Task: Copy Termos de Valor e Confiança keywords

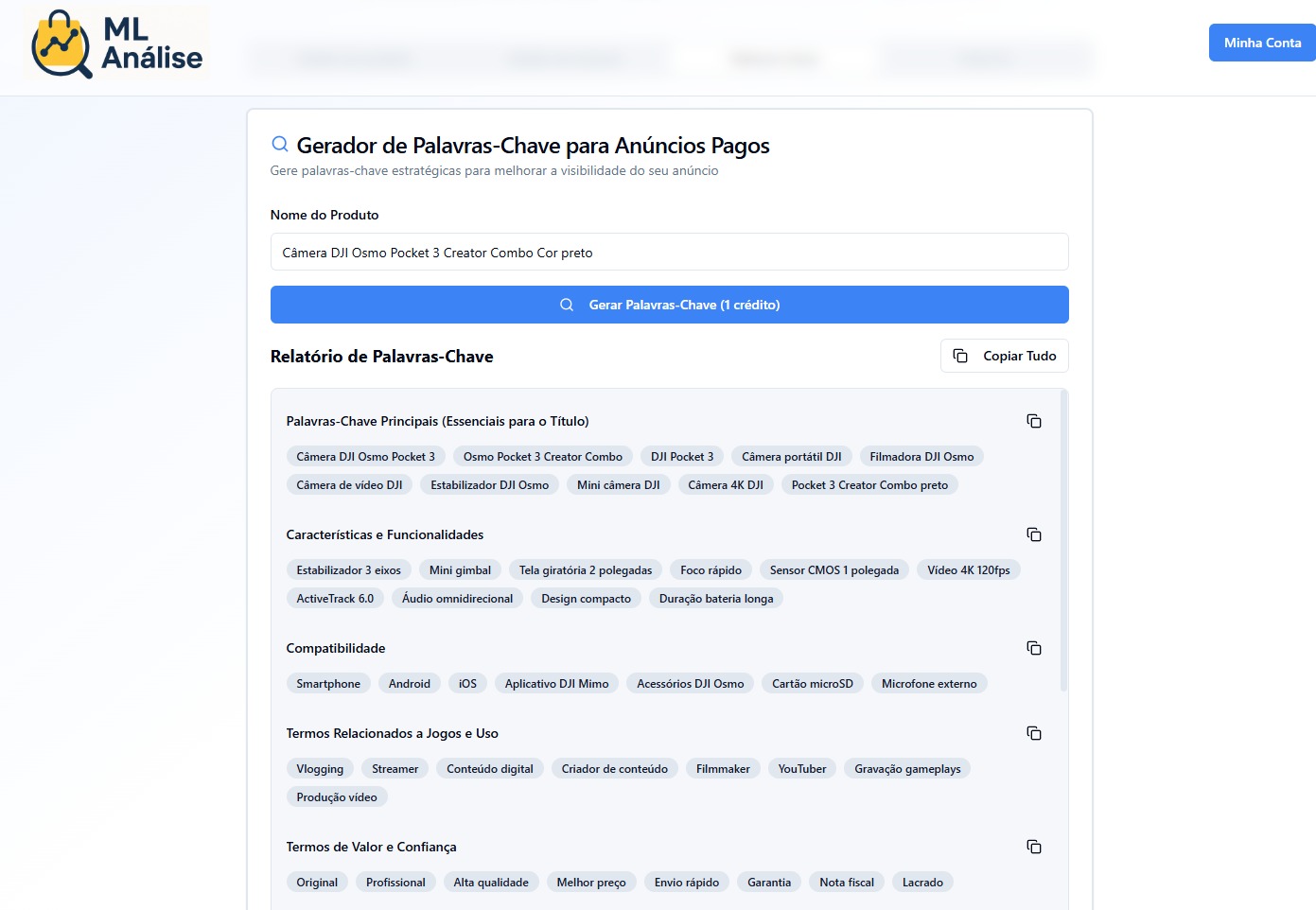Action: coord(1034,847)
